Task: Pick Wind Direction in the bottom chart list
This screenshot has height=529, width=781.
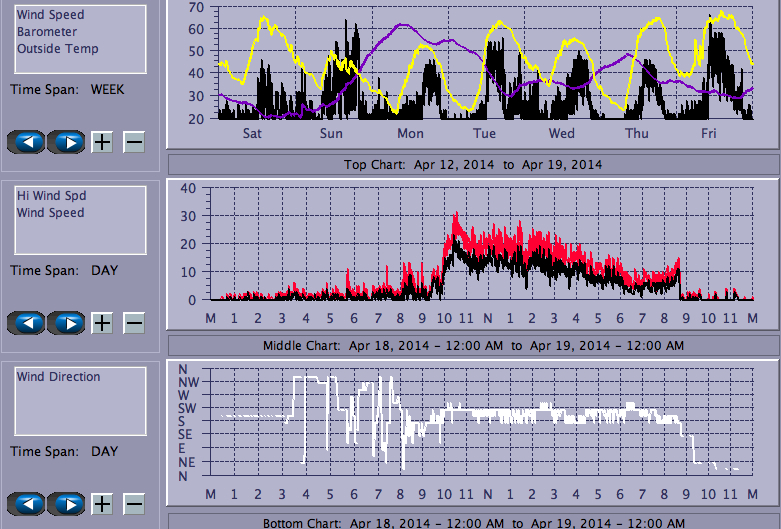Action: 58,377
